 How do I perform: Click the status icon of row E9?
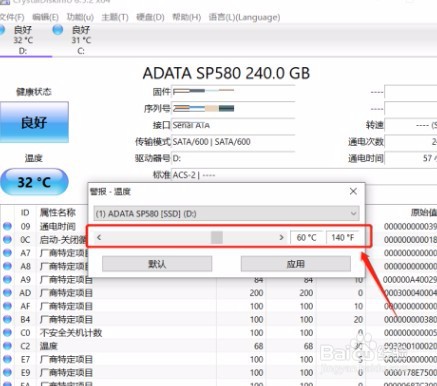tap(7, 373)
